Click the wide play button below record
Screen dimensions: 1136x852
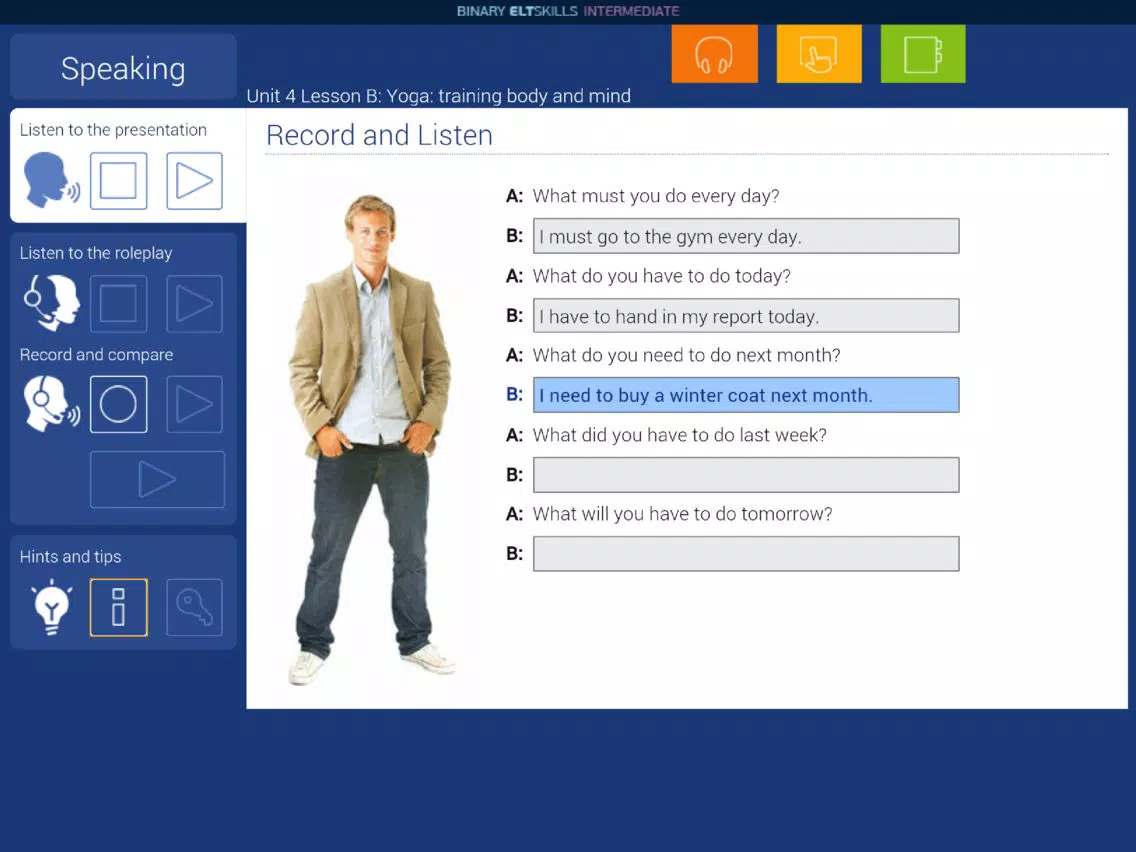[157, 480]
